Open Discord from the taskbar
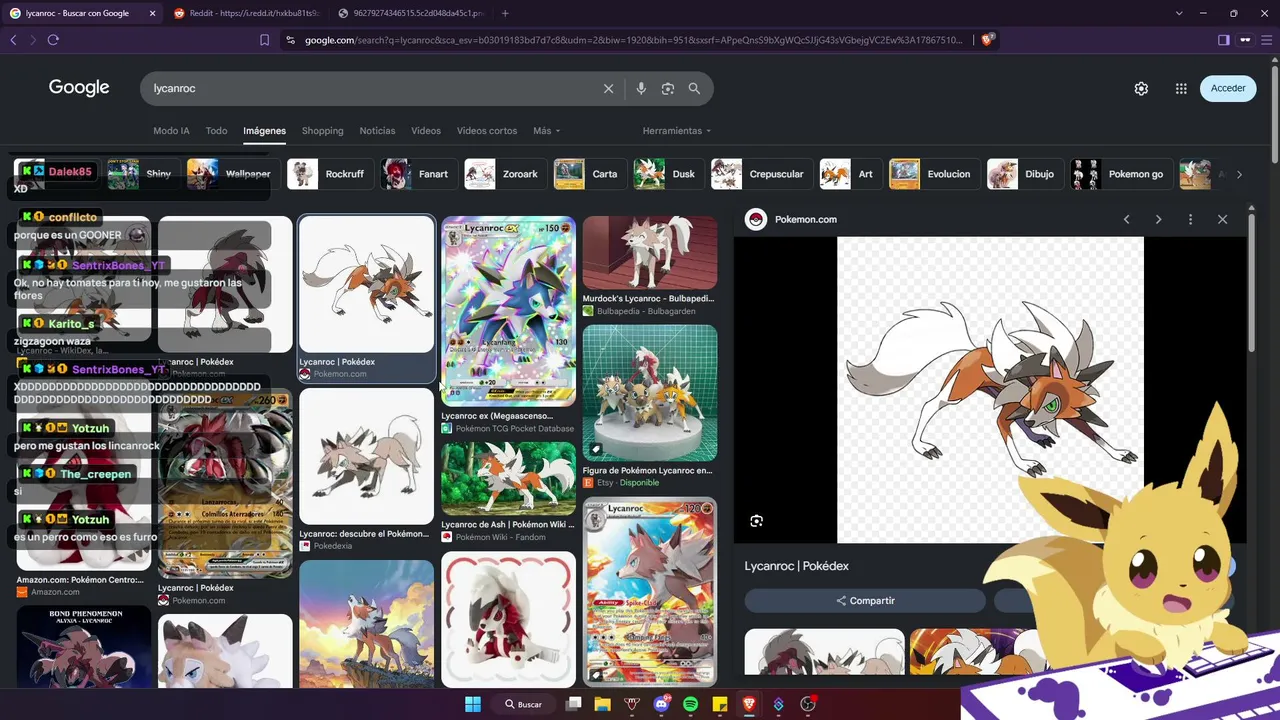 [x=661, y=704]
